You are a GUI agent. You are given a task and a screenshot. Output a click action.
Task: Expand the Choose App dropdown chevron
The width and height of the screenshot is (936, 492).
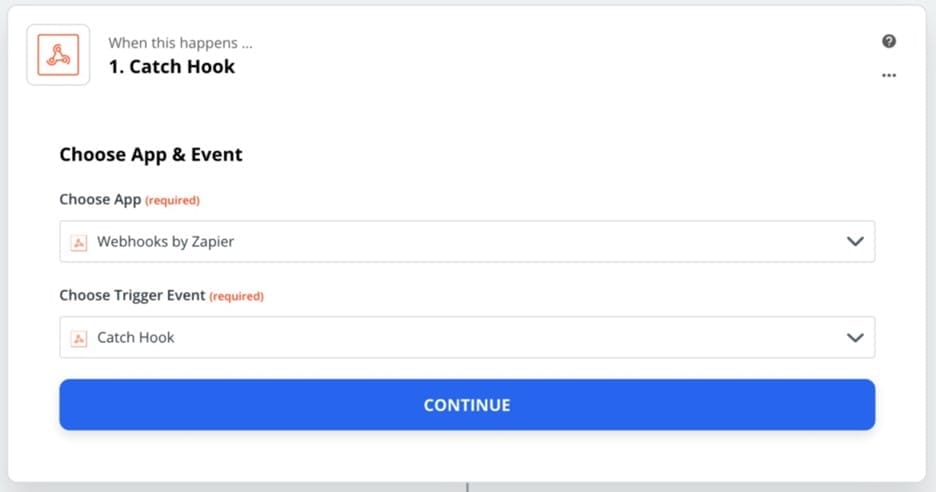[x=854, y=242]
